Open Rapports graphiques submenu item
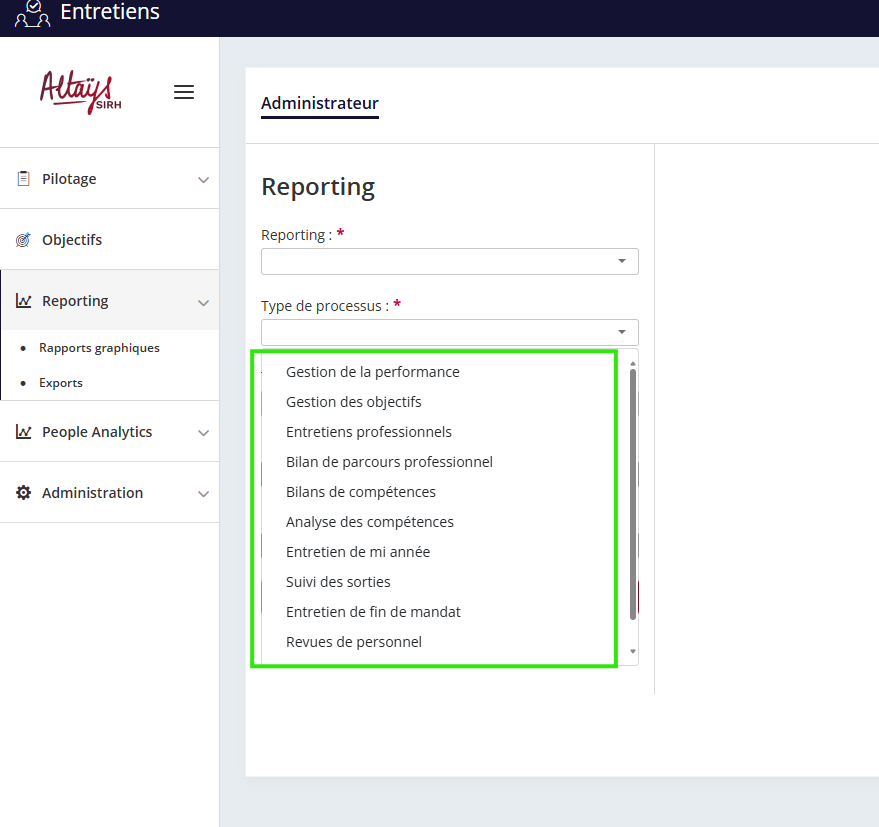The height and width of the screenshot is (827, 879). (99, 348)
